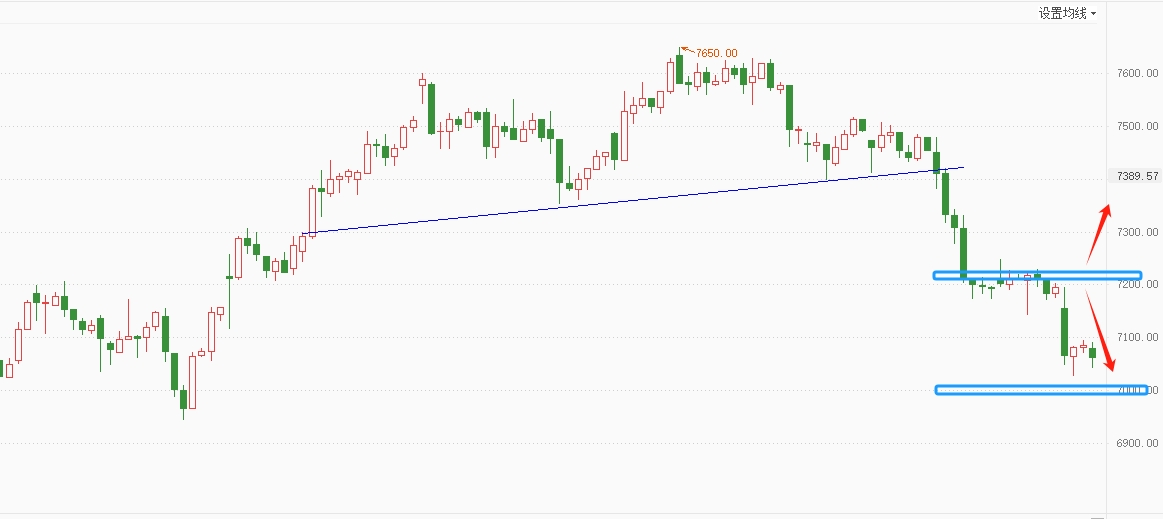Select the dark blue rising trendline
1163x519 pixels.
(633, 200)
